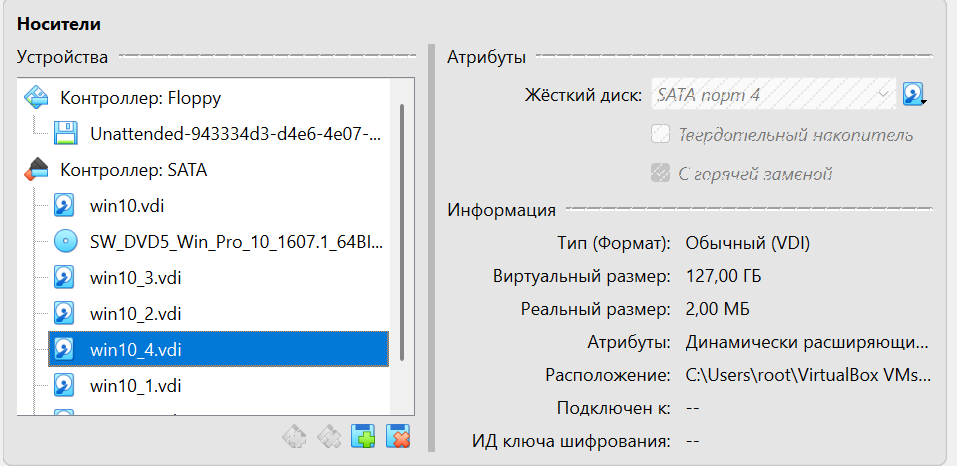Click the devices list vertical scrollbar
This screenshot has height=466, width=957.
tap(401, 232)
